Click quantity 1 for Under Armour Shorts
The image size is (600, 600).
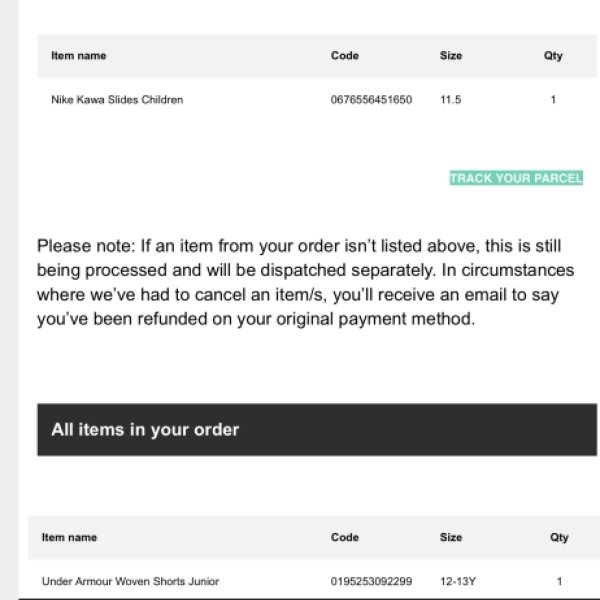(559, 581)
